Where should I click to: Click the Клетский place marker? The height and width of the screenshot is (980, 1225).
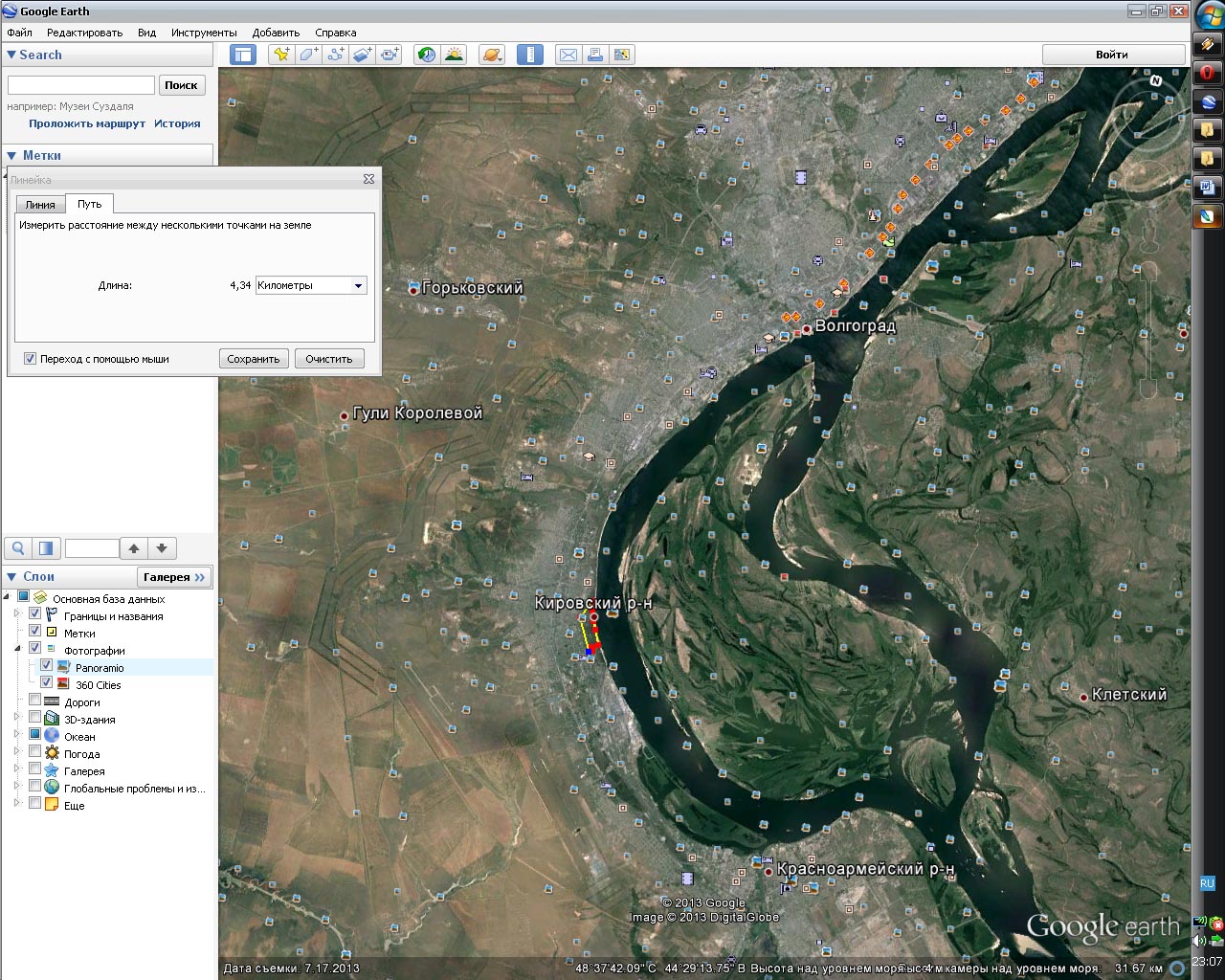(1083, 697)
